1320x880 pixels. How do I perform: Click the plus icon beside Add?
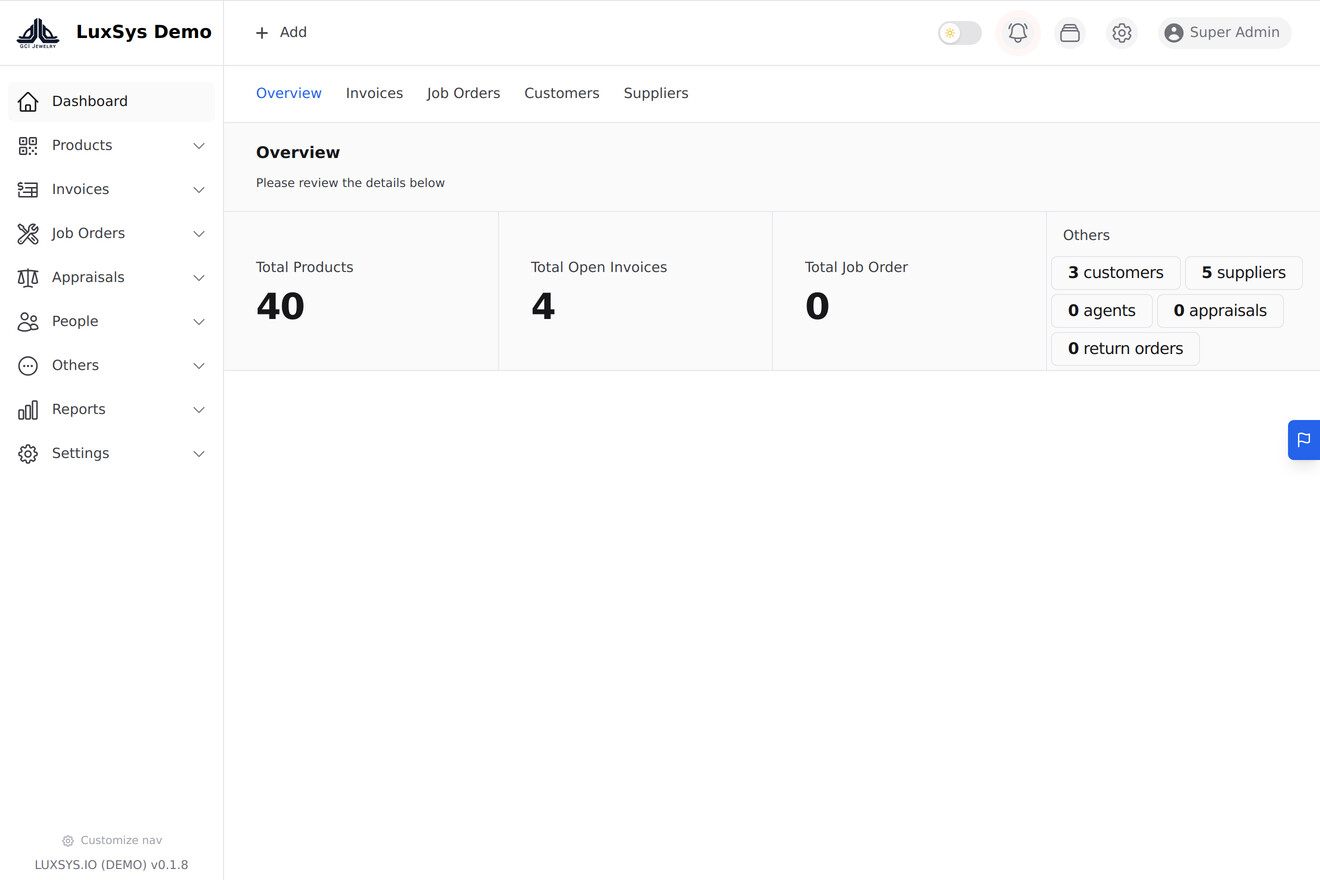(x=262, y=33)
